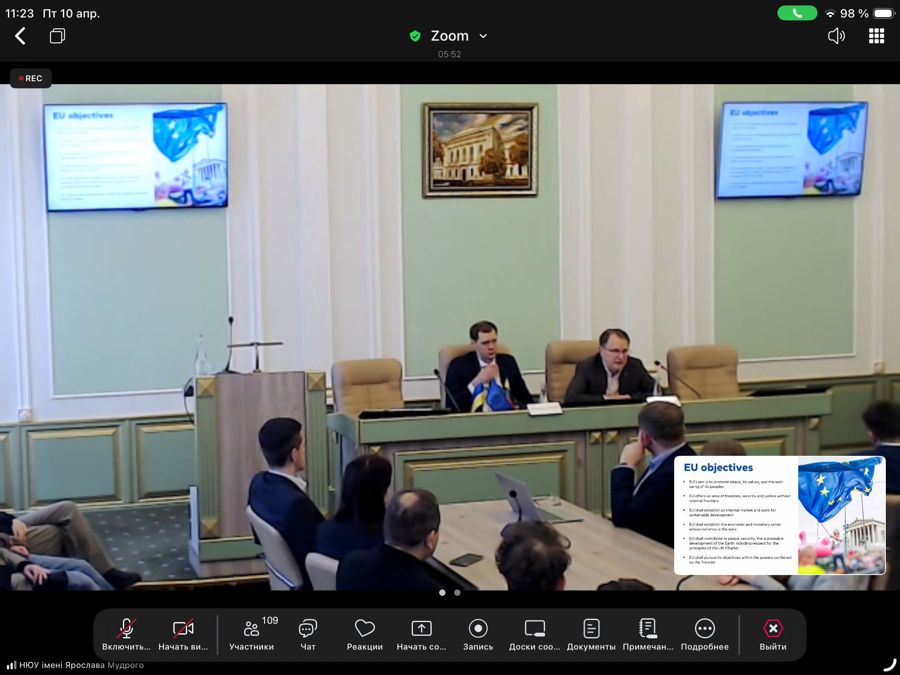Leave the meeting via Выйти button

coord(773,629)
